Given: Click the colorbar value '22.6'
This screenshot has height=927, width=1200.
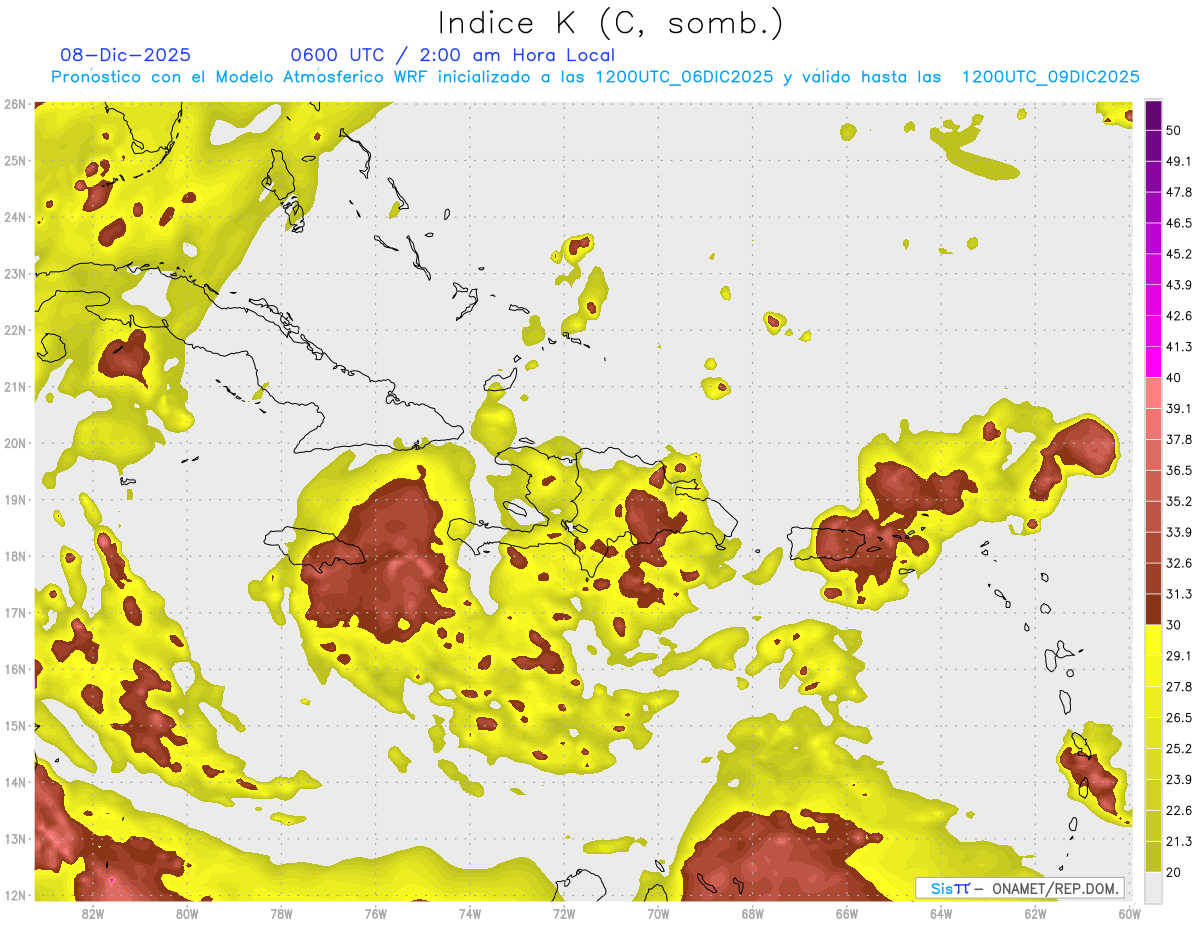Looking at the screenshot, I should coord(1179,811).
